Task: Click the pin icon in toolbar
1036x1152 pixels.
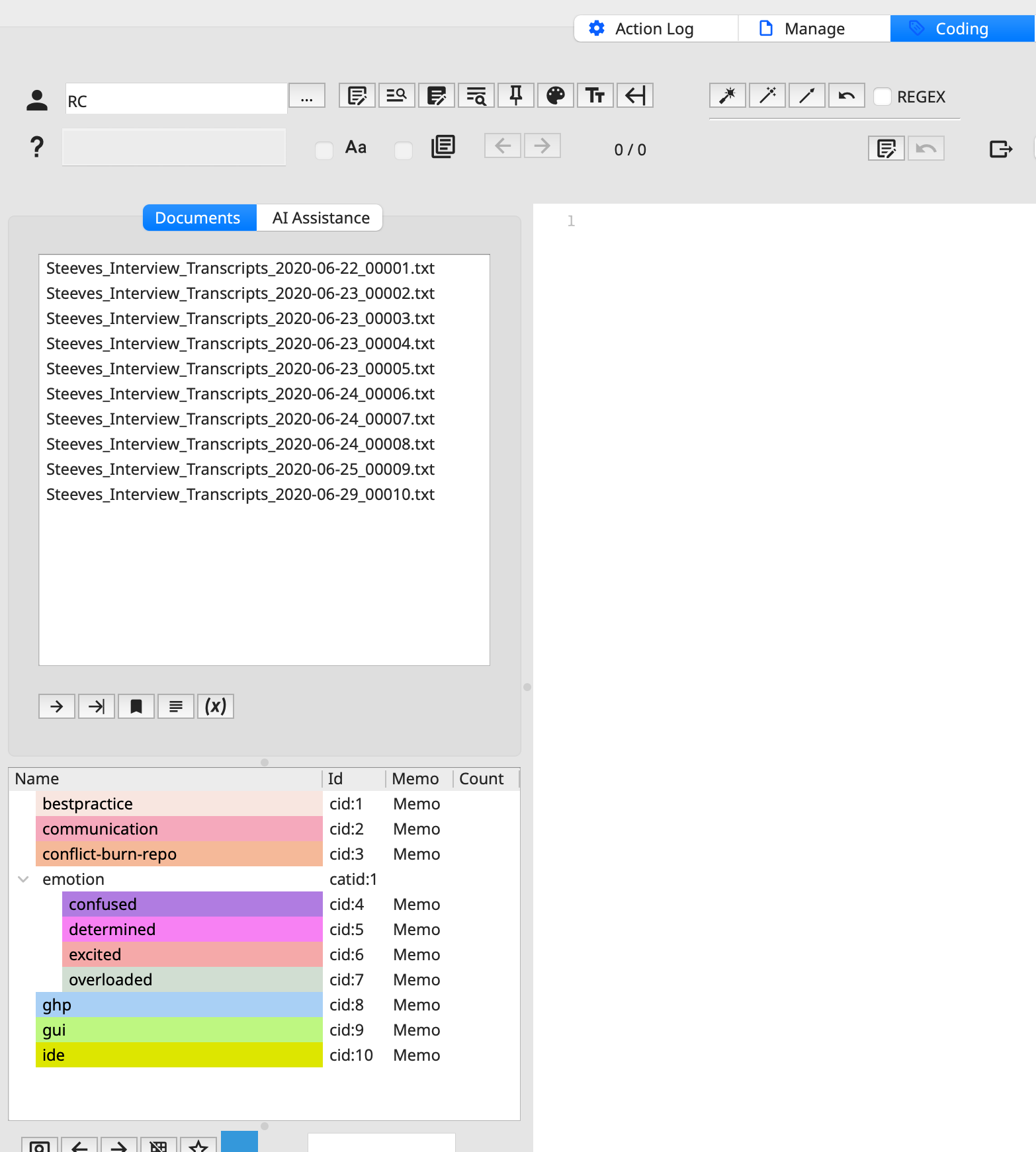Action: click(x=515, y=96)
